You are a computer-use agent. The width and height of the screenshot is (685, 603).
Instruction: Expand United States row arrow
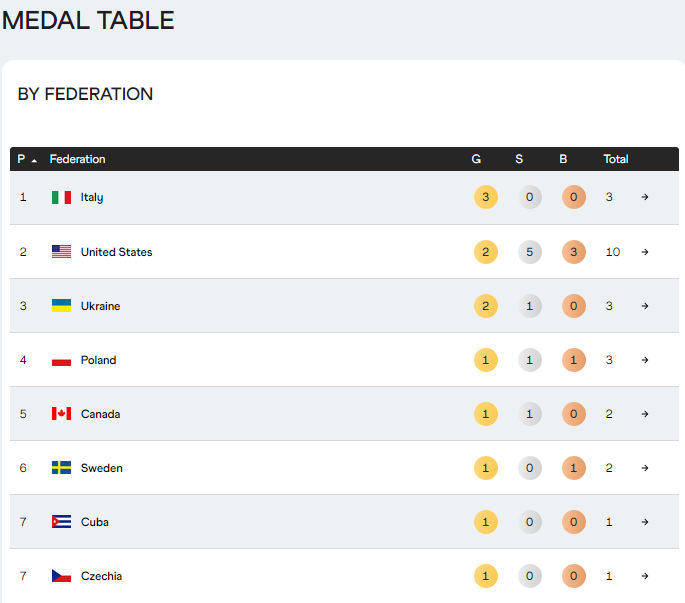tap(645, 252)
